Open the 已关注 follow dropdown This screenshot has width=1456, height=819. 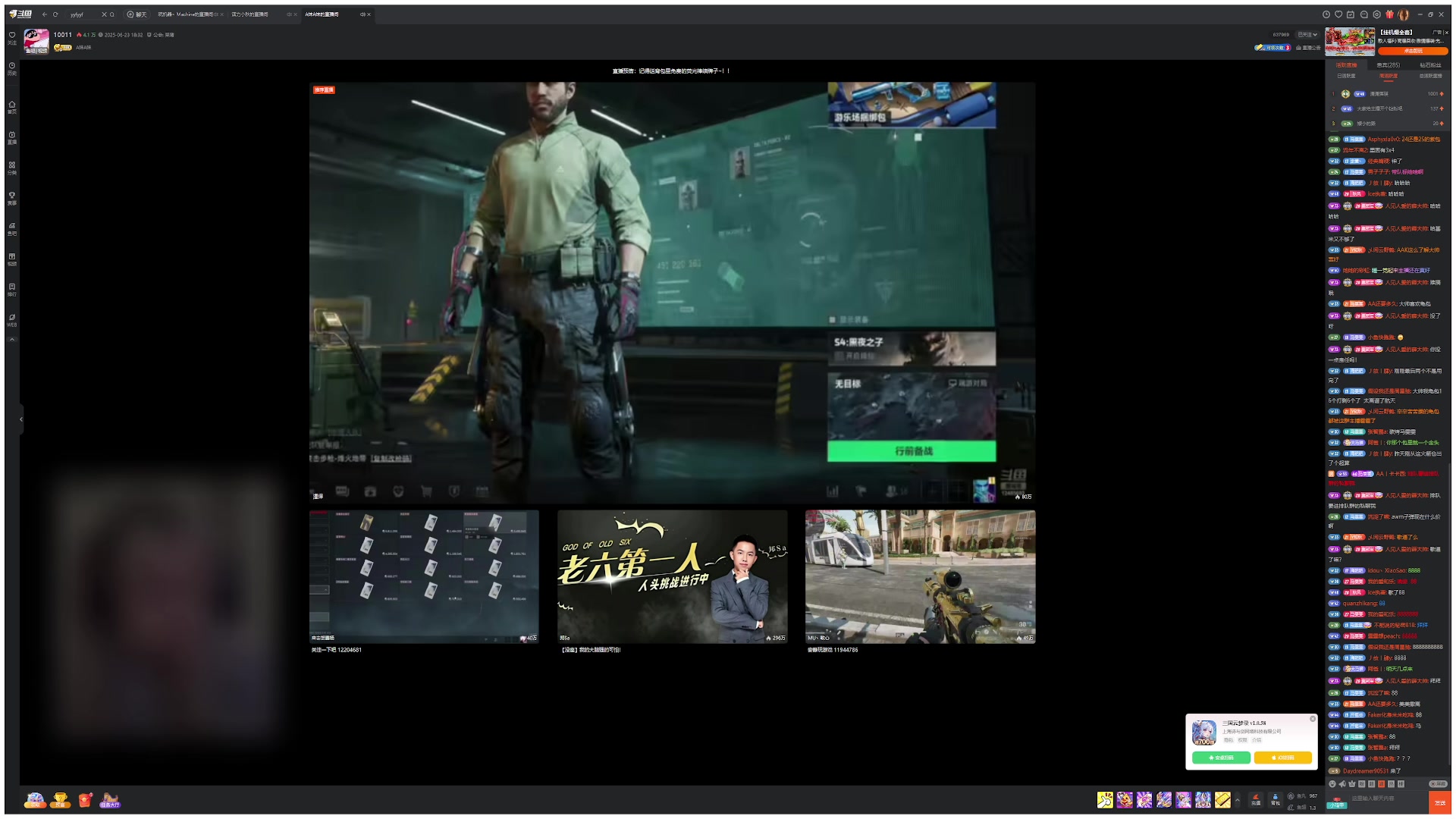pyautogui.click(x=1307, y=34)
